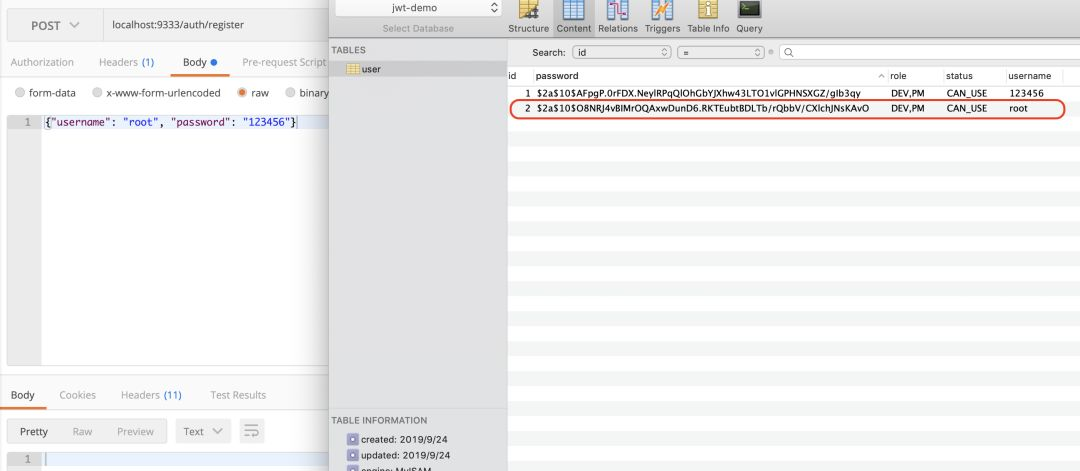Click the table search input field

[930, 52]
